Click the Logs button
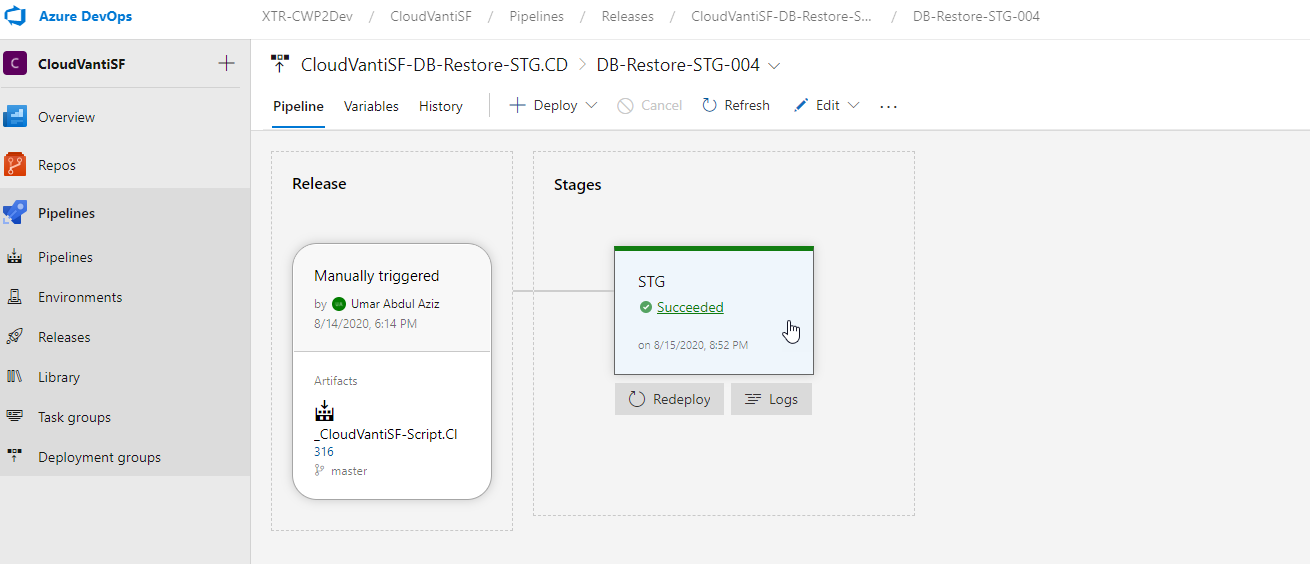Screen dimensions: 1310x564 [x=771, y=399]
